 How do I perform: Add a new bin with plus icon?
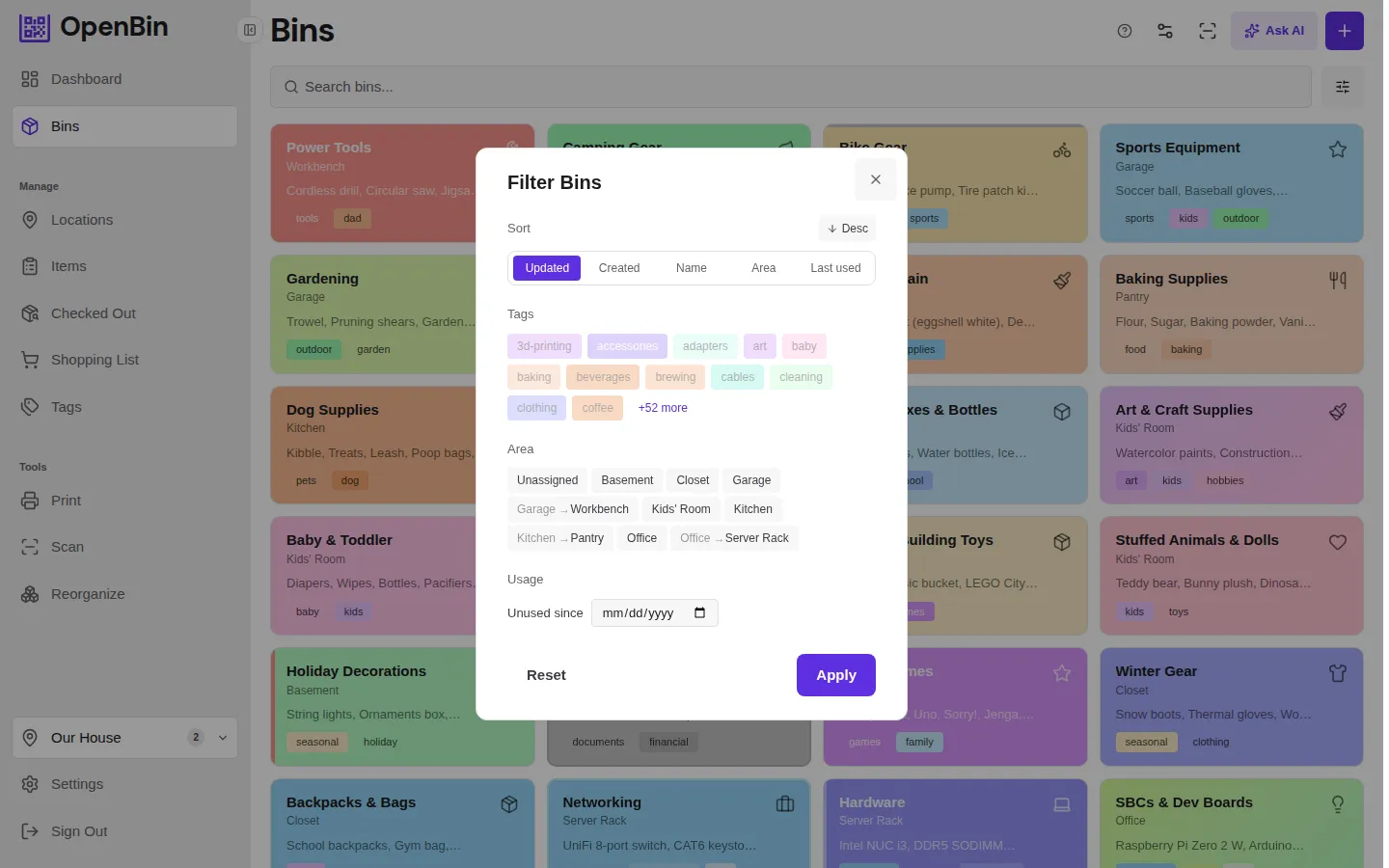[x=1345, y=31]
